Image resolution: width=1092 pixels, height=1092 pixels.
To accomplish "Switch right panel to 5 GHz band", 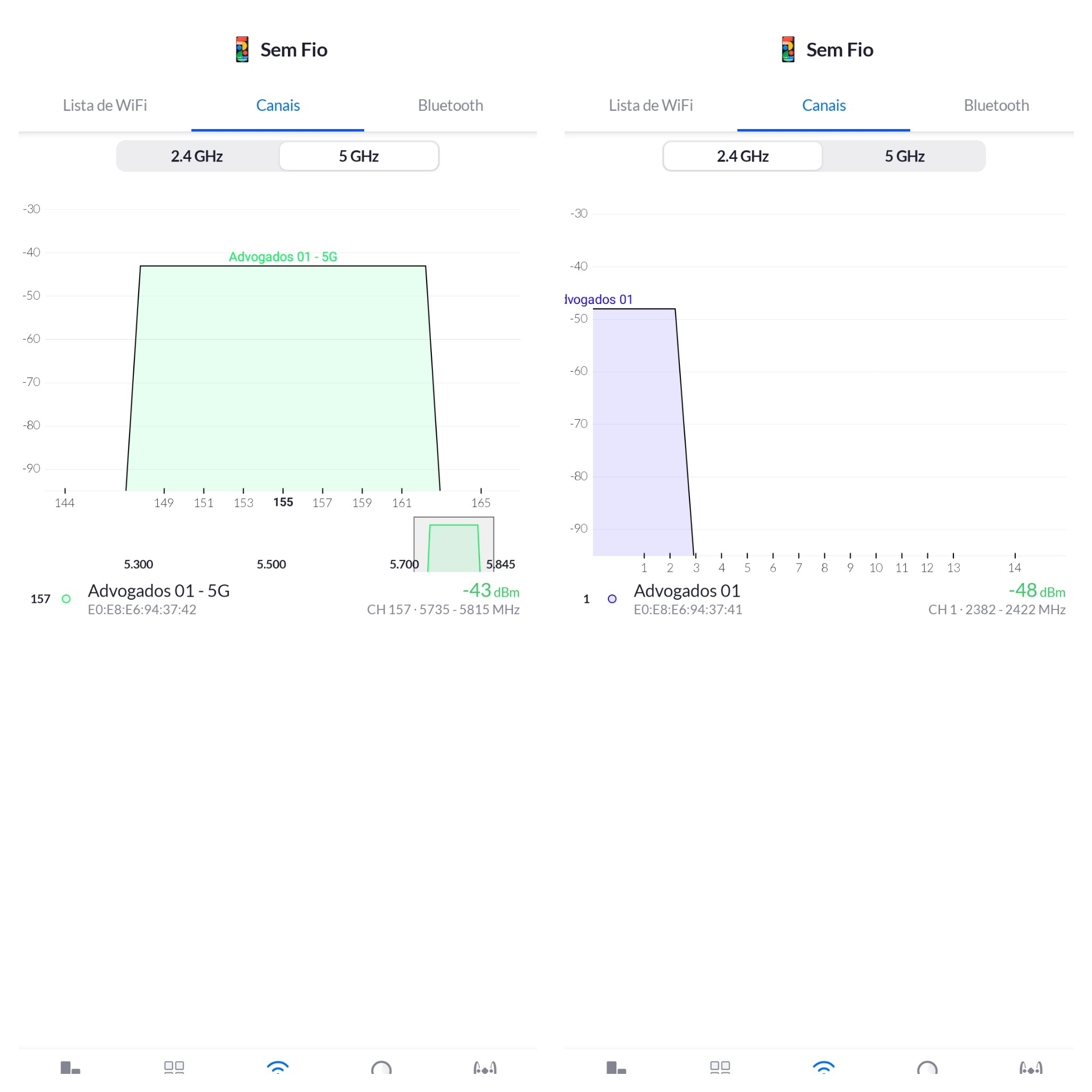I will (904, 156).
